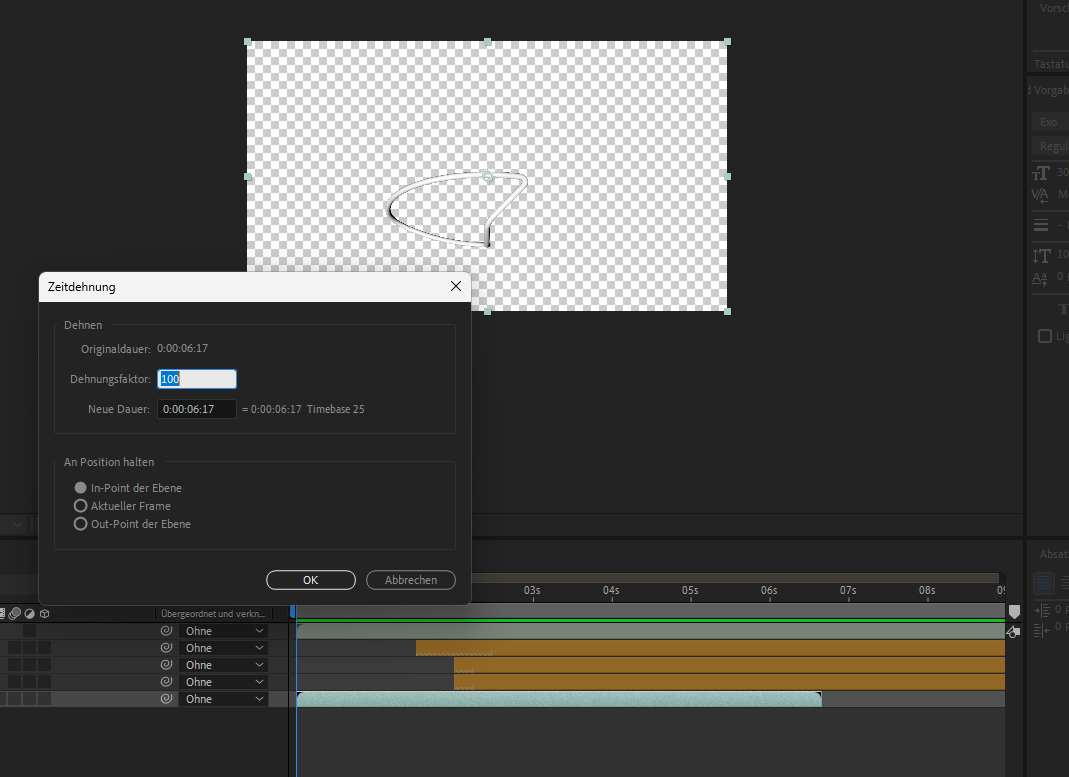This screenshot has width=1069, height=777.
Task: Switch to the Vorschau panel tab
Action: coord(1054,8)
